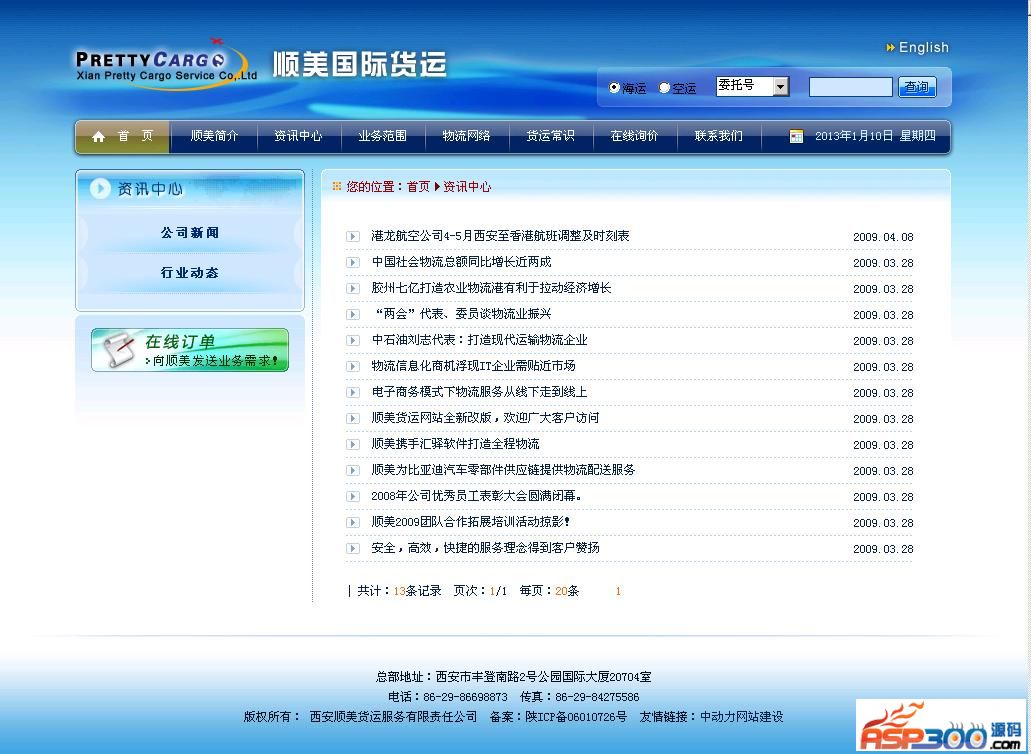The width and height of the screenshot is (1031, 754).
Task: Click 首页 in the breadcrumb
Action: 418,187
